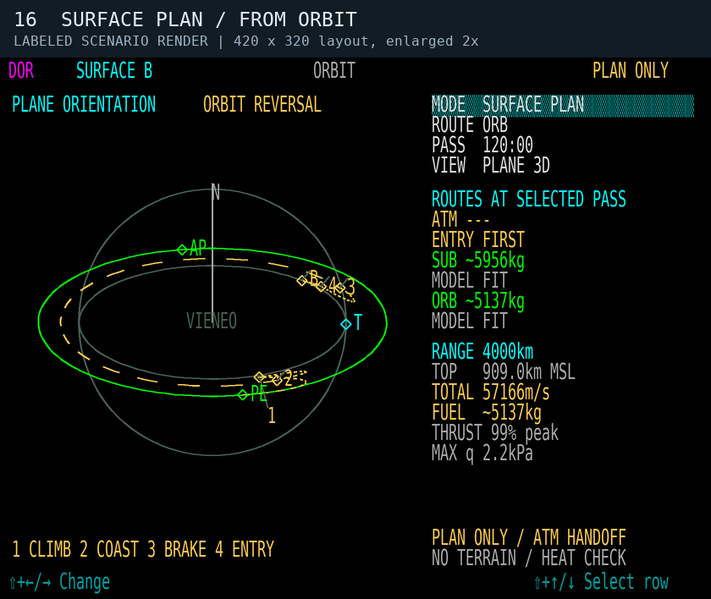Screen dimensions: 711x599
Task: Select the PASS 120:00 row
Action: tap(482, 145)
